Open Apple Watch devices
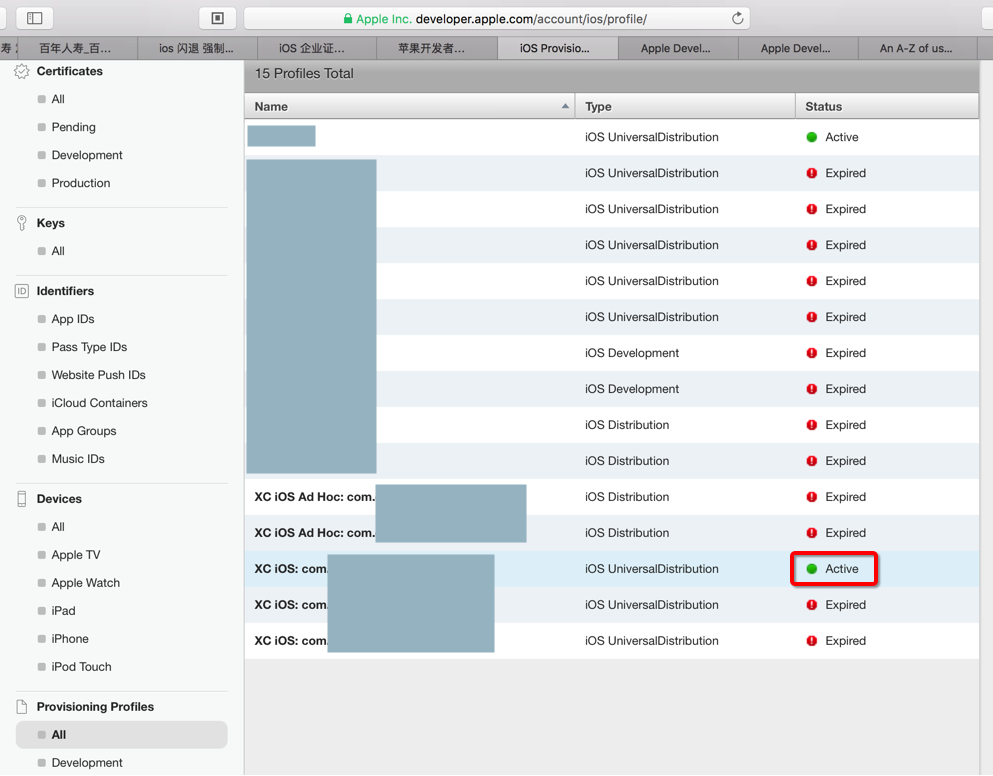This screenshot has height=776, width=993. coord(85,583)
